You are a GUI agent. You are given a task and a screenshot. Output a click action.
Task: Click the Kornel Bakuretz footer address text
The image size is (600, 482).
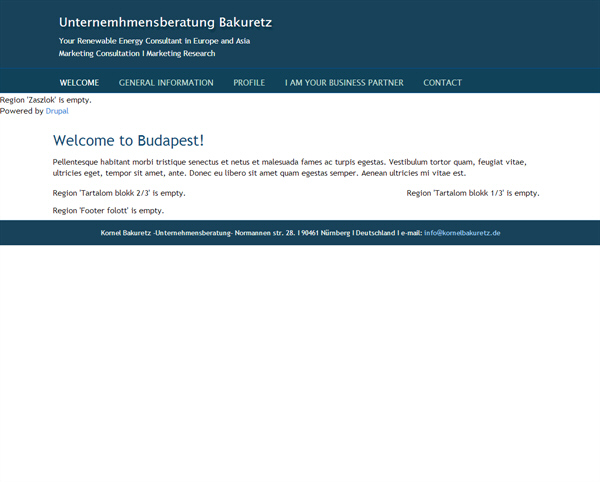(x=261, y=233)
